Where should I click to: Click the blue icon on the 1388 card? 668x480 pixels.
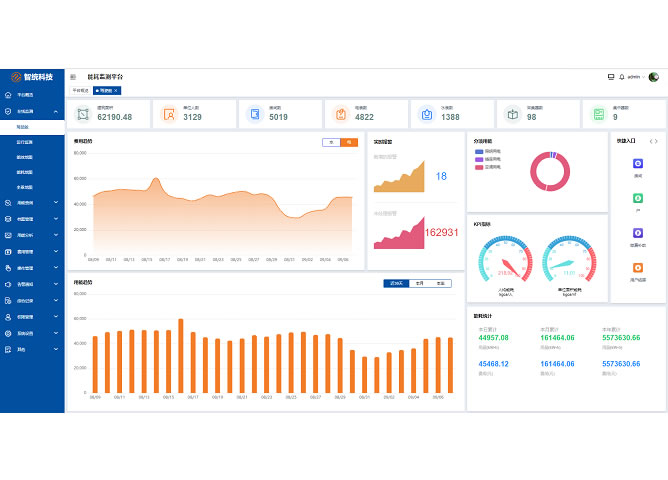tap(427, 114)
